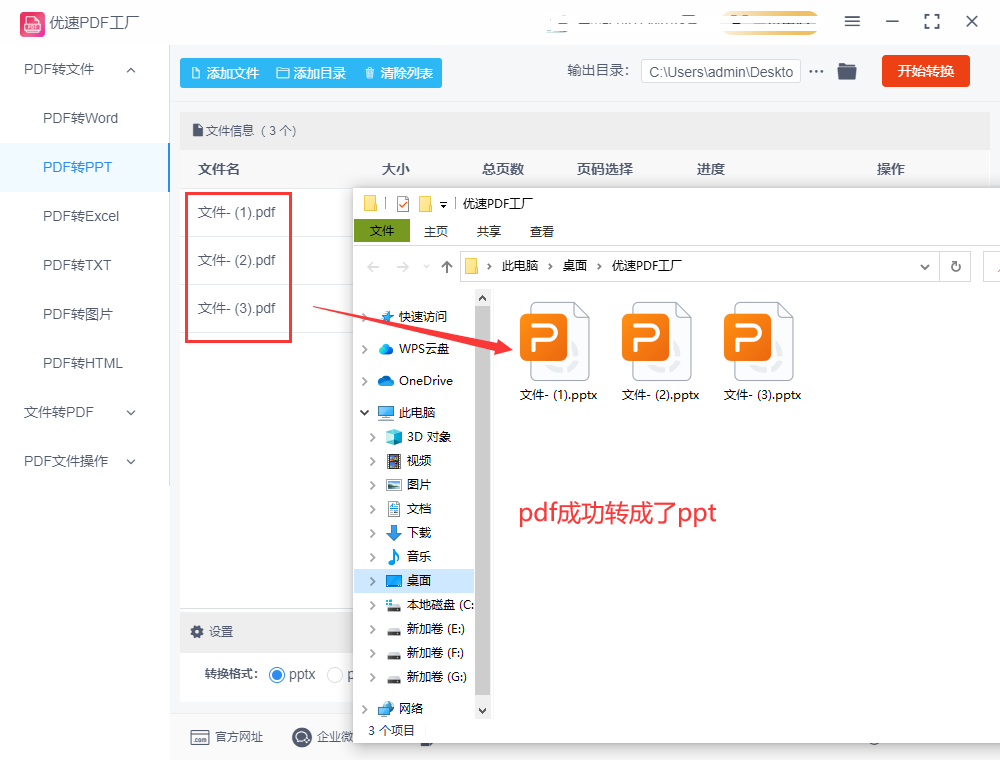Viewport: 1000px width, 760px height.
Task: Select 视频 folder in navigation tree
Action: [x=409, y=460]
